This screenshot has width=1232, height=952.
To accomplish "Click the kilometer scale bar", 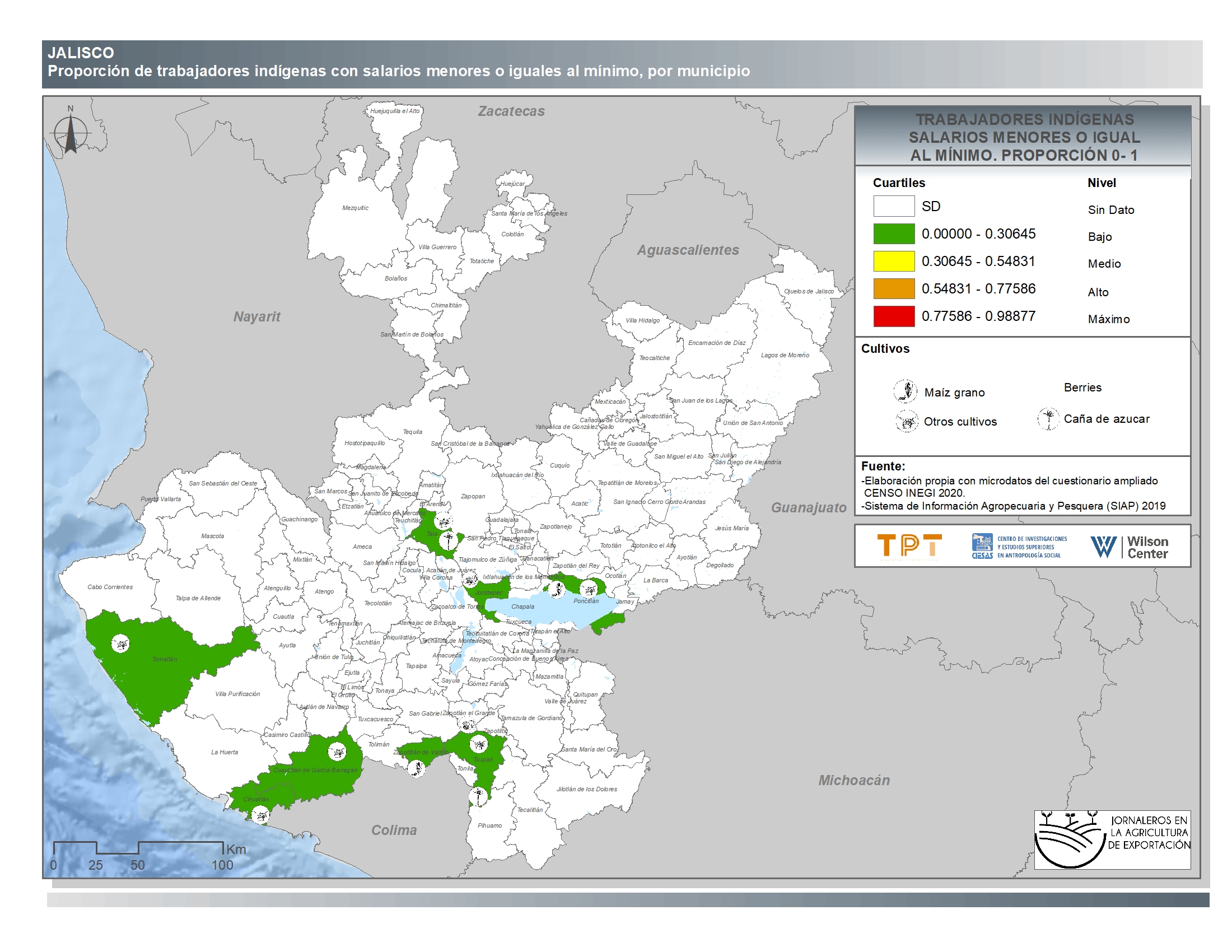I will click(x=138, y=848).
